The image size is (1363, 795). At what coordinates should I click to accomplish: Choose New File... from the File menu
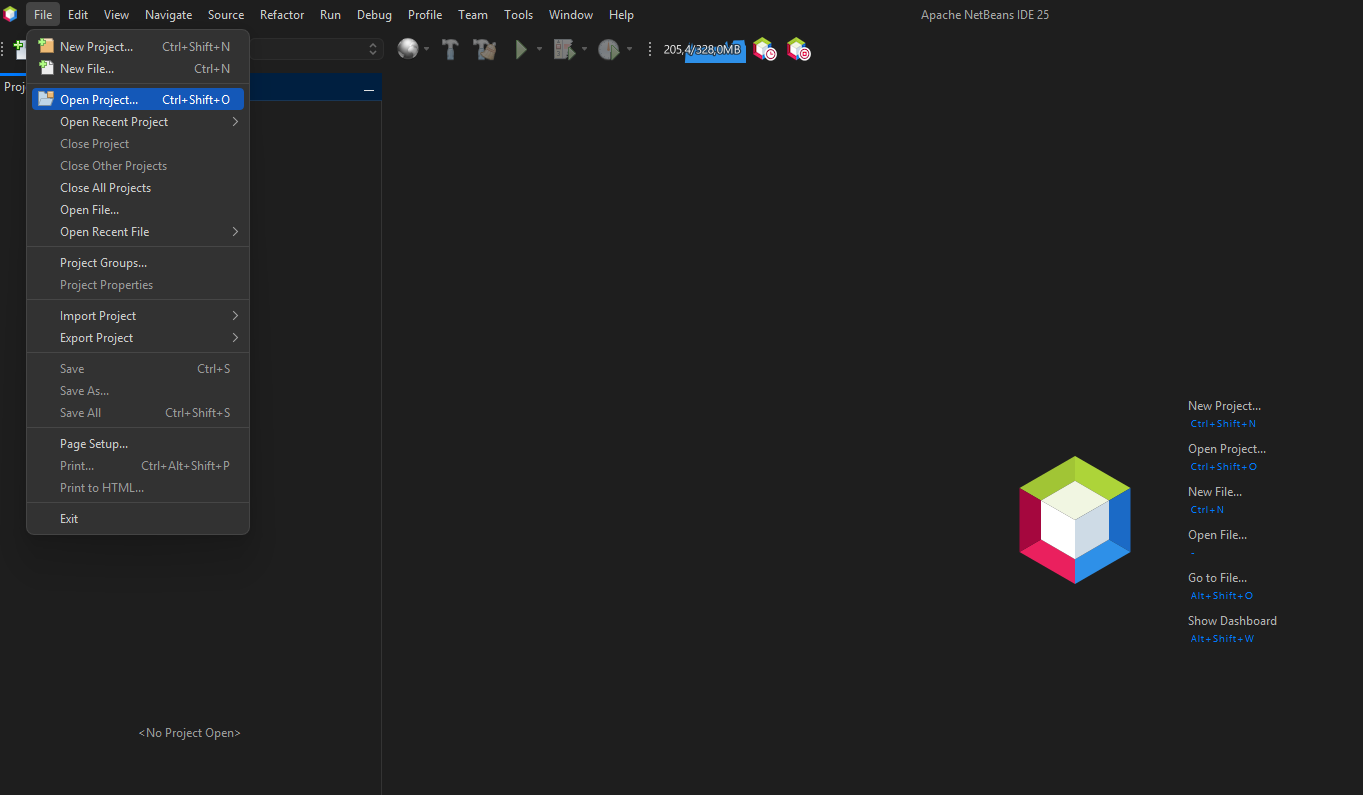[138, 69]
